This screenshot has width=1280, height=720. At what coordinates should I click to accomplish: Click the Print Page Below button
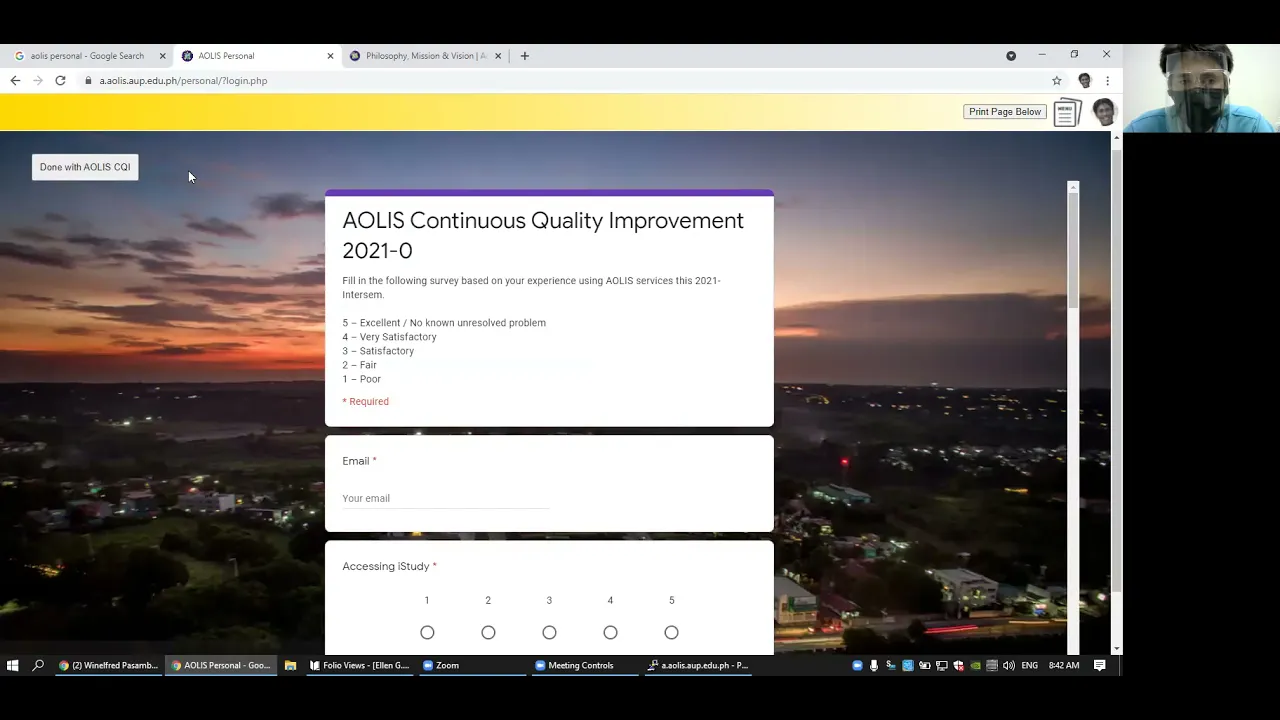[x=1004, y=112]
